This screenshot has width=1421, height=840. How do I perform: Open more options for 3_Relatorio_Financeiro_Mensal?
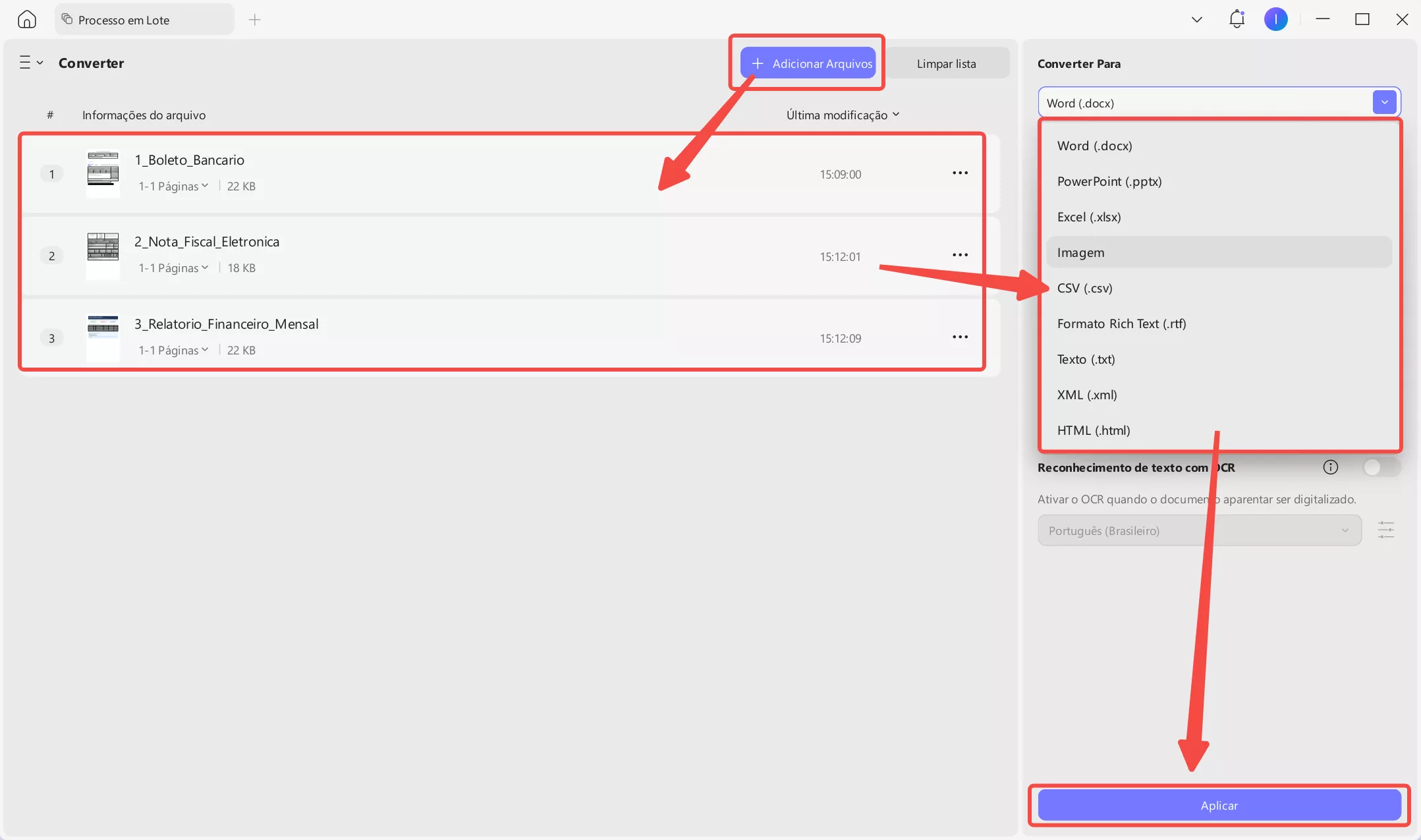[960, 337]
